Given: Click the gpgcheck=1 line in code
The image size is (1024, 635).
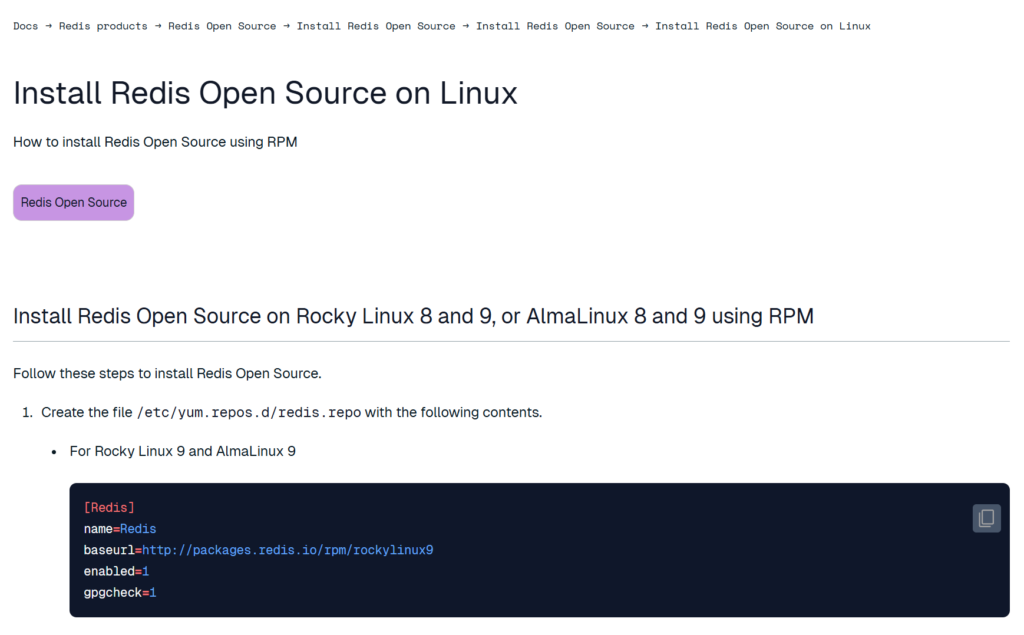Looking at the screenshot, I should click(120, 593).
